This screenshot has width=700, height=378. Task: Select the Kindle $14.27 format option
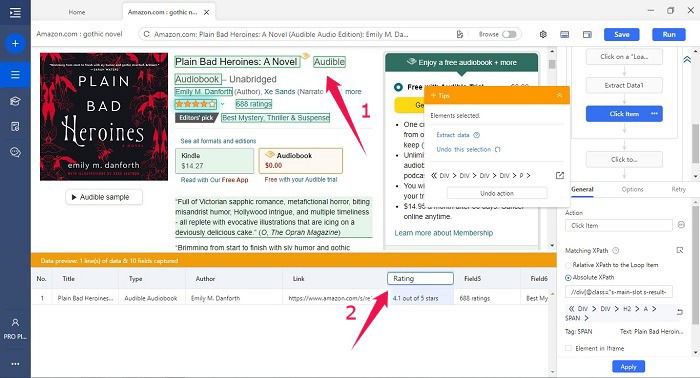[214, 161]
